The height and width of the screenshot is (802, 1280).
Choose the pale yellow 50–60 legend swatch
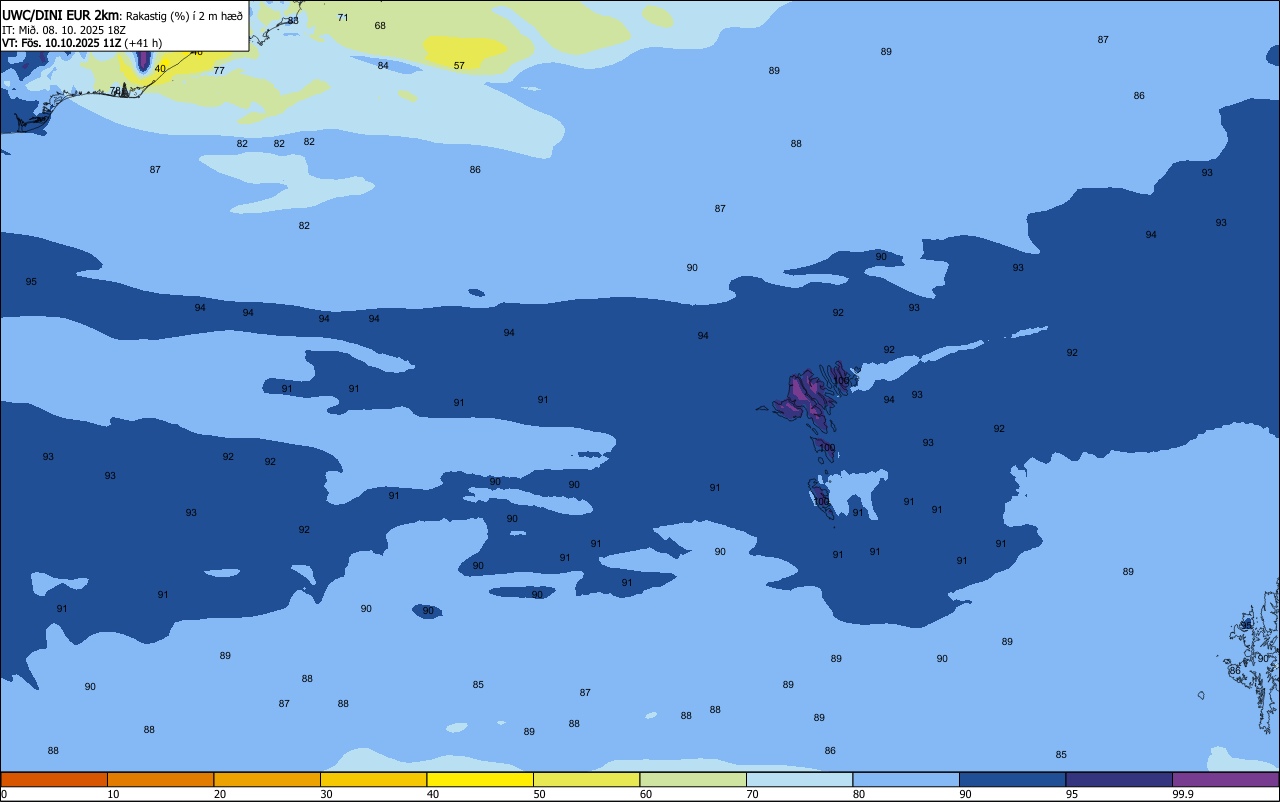tap(586, 779)
